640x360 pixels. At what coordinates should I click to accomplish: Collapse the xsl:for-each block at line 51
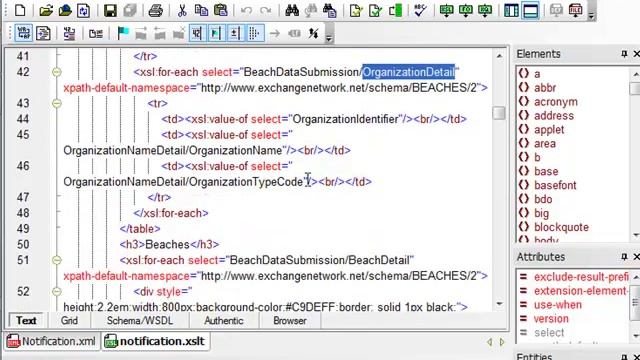point(57,260)
